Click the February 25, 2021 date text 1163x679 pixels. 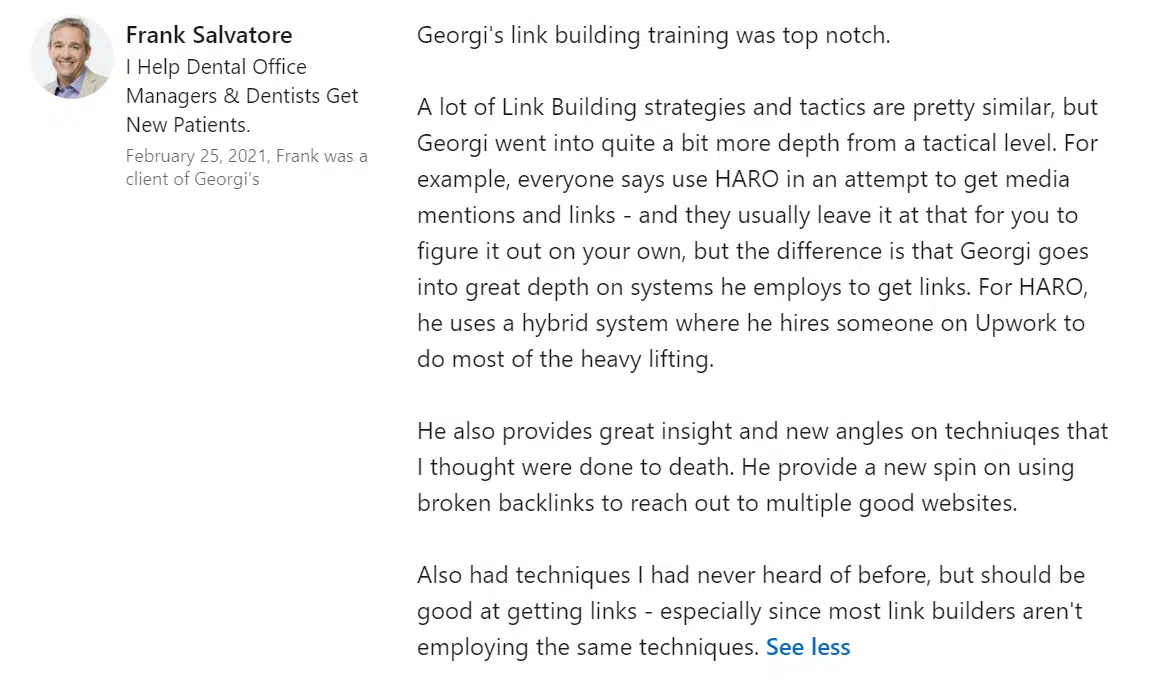(x=196, y=156)
